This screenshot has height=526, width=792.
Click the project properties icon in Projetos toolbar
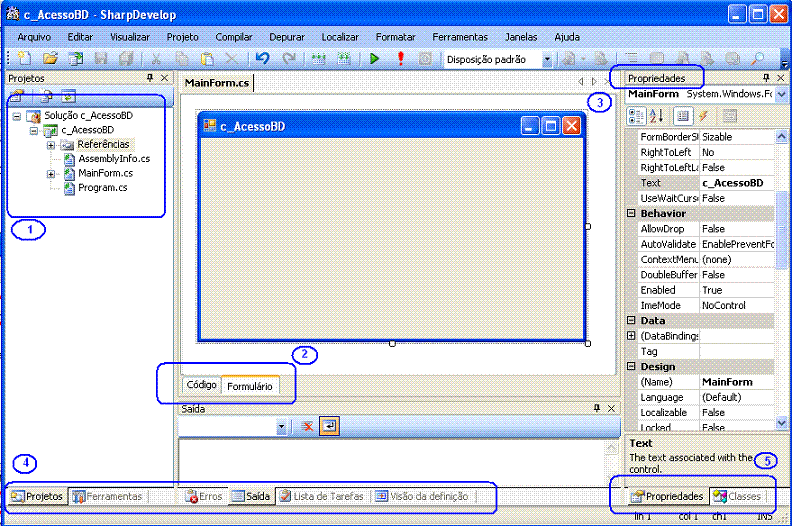[17, 95]
